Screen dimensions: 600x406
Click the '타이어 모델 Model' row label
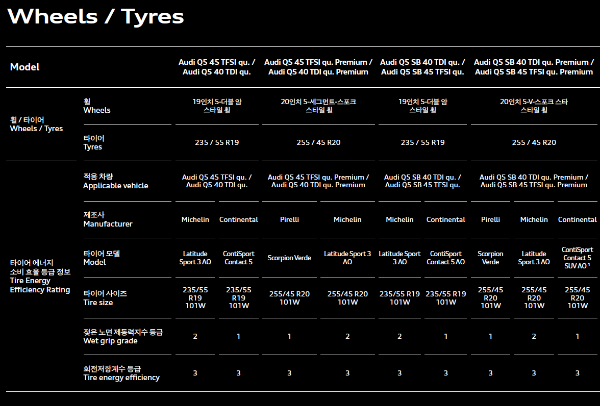(101, 258)
